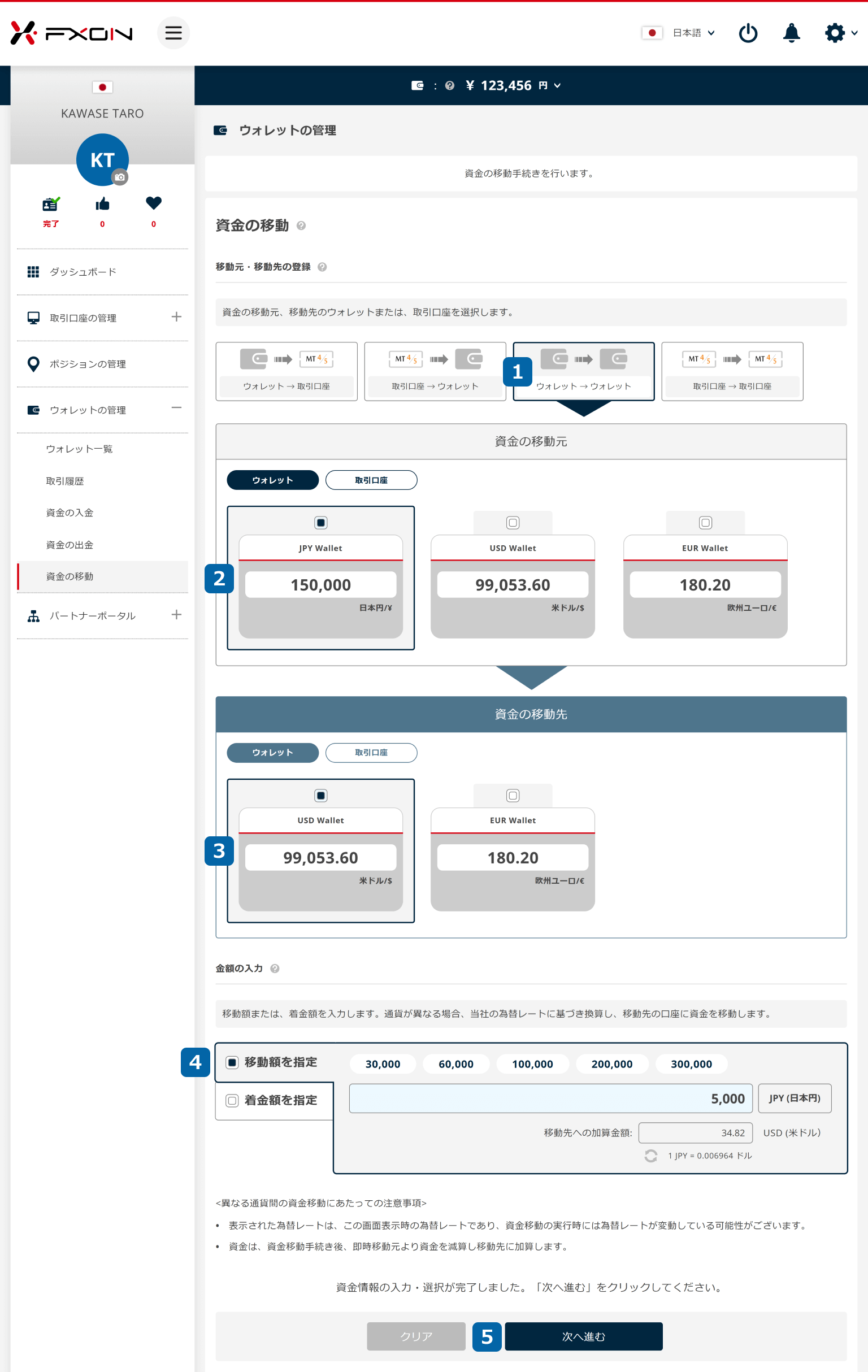868x1372 pixels.
Task: Toggle the source USD Wallet checkbox
Action: pos(513,523)
